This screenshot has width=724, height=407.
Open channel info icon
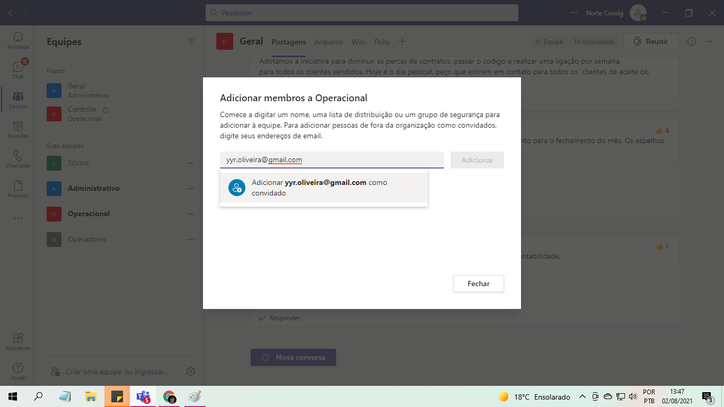pos(691,42)
